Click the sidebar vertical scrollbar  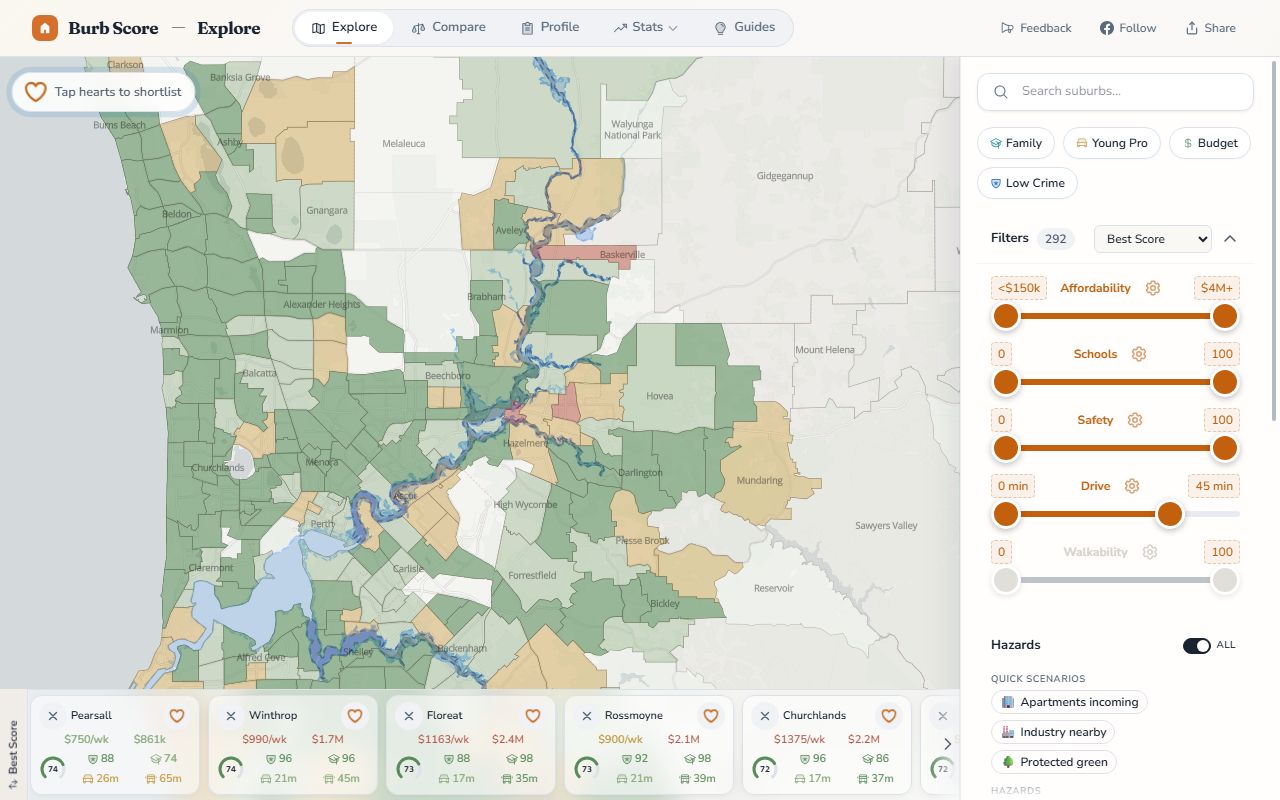click(x=1275, y=240)
